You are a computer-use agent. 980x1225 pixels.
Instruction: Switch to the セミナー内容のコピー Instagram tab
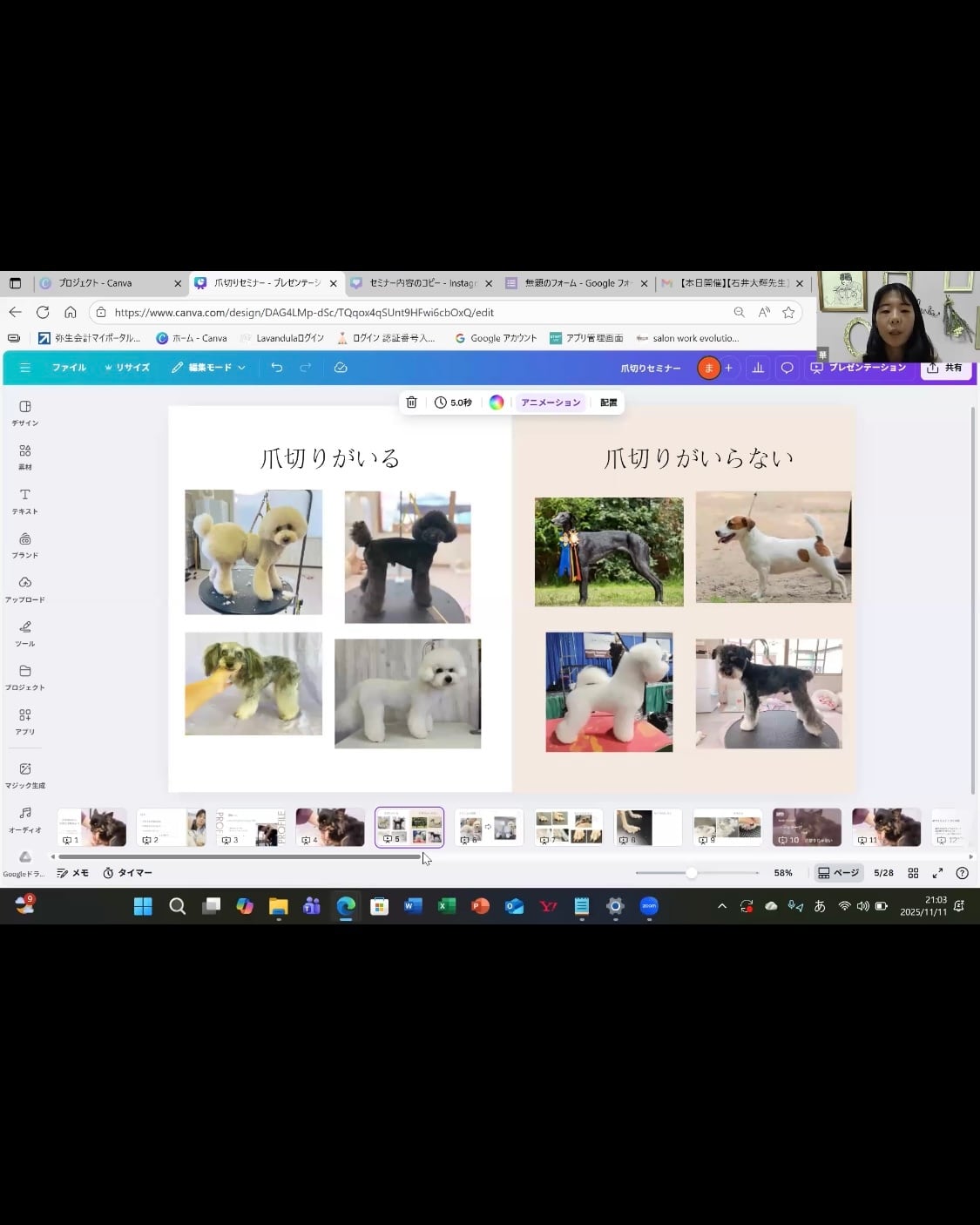point(422,283)
